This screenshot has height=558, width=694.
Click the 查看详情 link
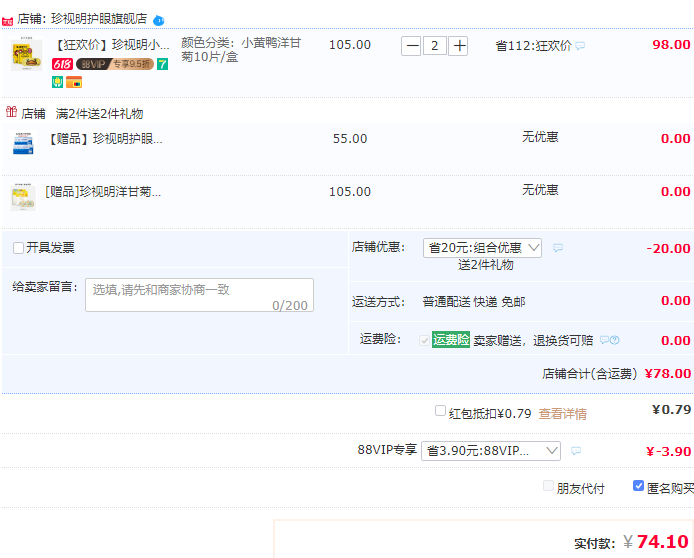[562, 414]
